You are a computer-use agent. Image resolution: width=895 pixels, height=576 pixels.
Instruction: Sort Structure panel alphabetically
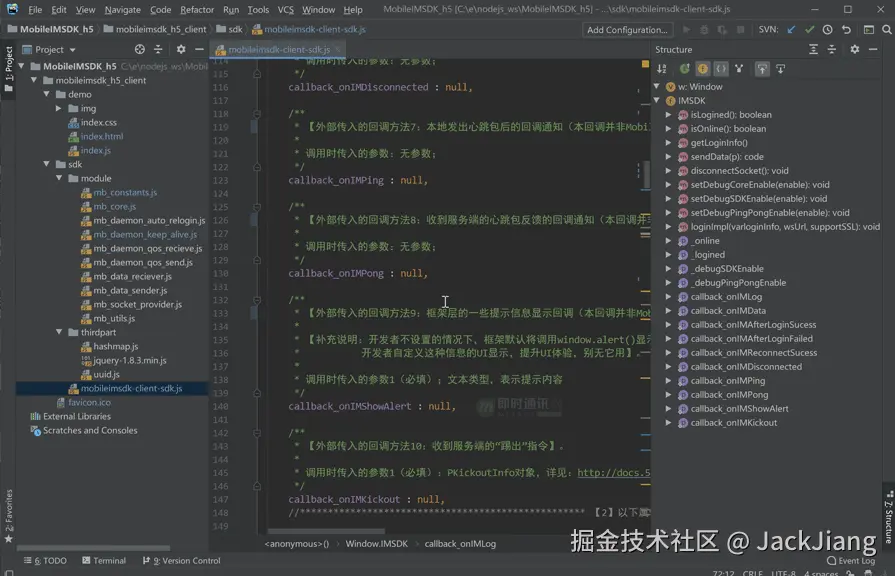coord(662,69)
